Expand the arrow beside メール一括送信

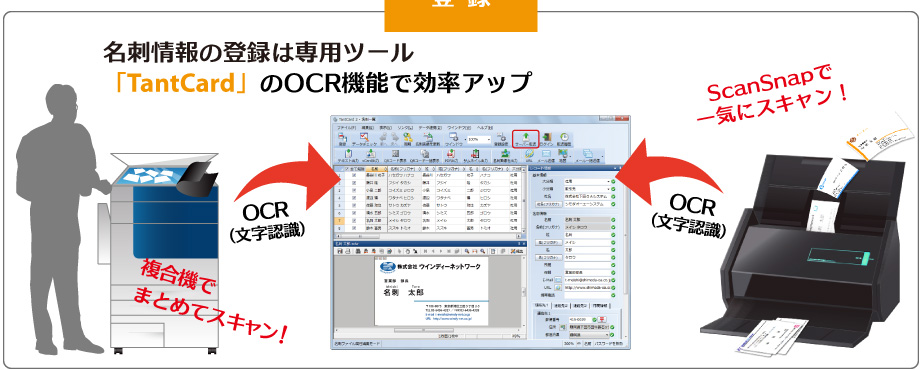click(603, 156)
